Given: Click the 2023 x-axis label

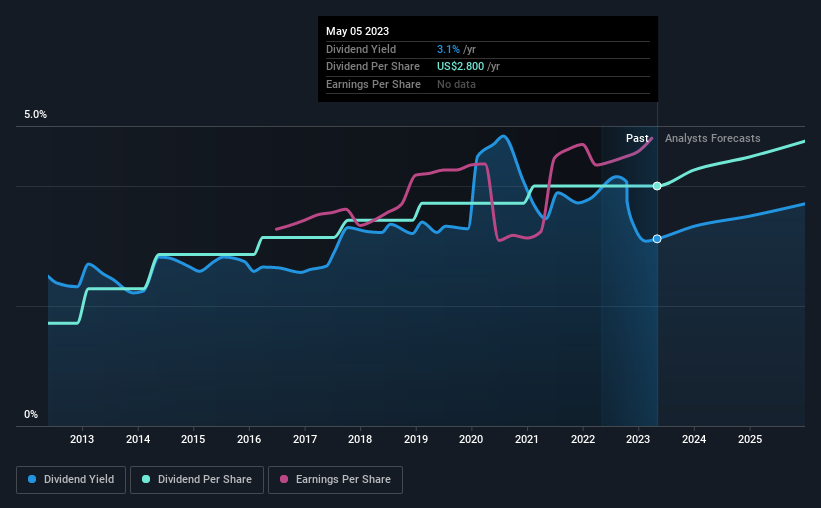Looking at the screenshot, I should click(638, 439).
